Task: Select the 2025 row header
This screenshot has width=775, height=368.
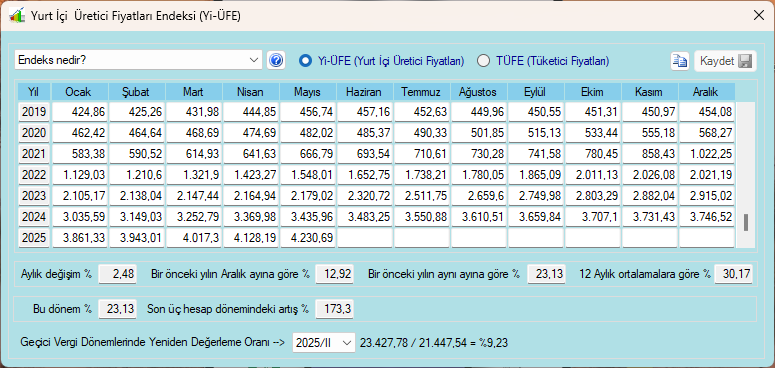Action: [34, 238]
